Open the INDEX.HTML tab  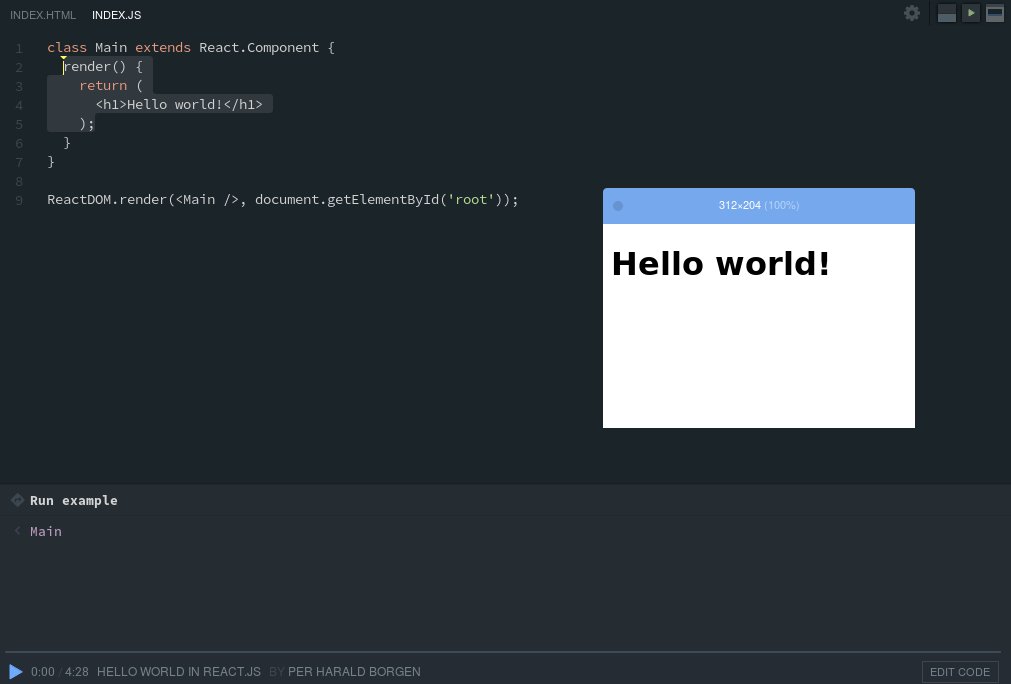43,15
